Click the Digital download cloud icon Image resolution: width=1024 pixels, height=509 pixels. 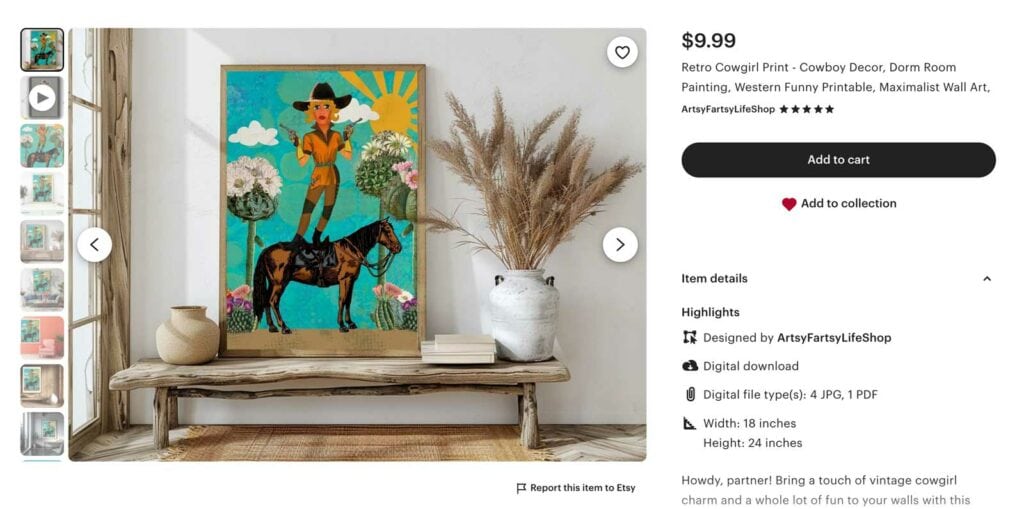pos(690,366)
